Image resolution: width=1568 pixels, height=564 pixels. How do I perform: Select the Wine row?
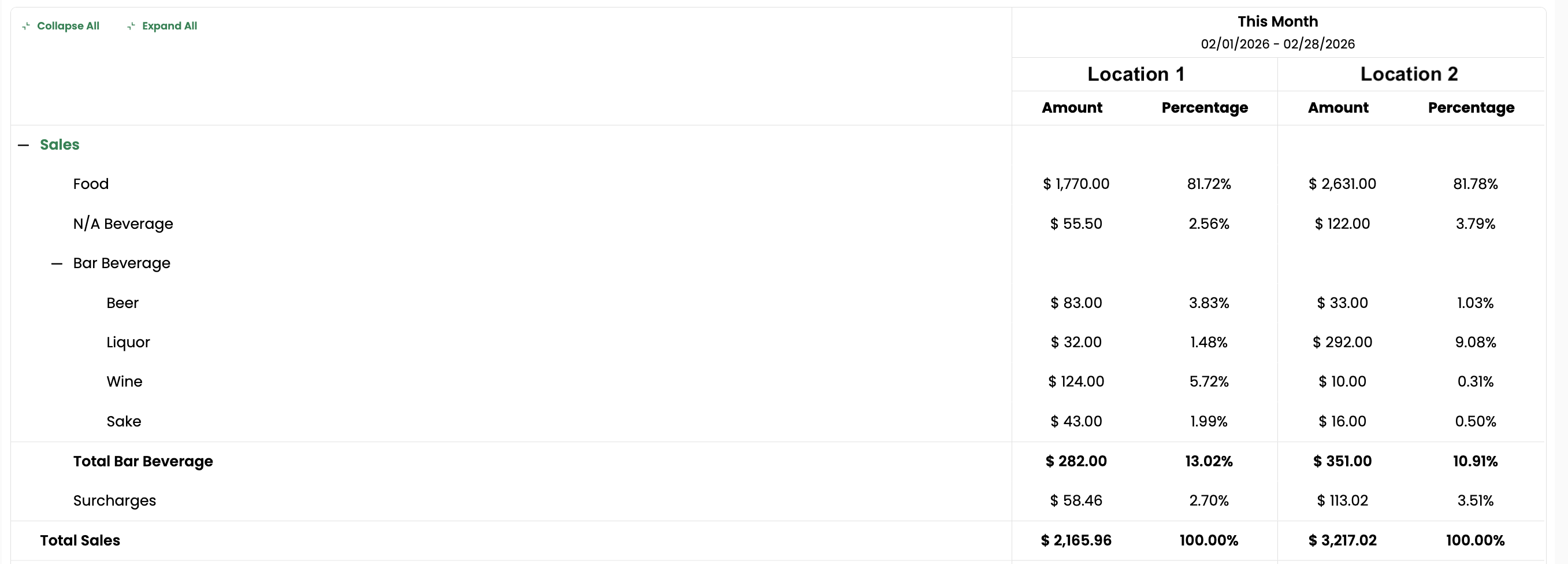125,382
